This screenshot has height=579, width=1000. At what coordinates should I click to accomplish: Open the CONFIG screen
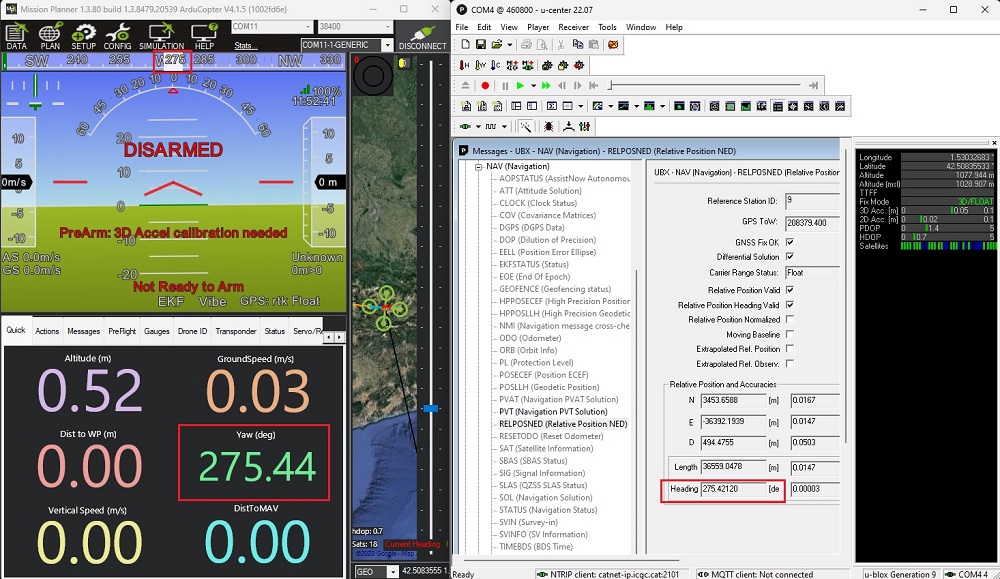coord(117,36)
